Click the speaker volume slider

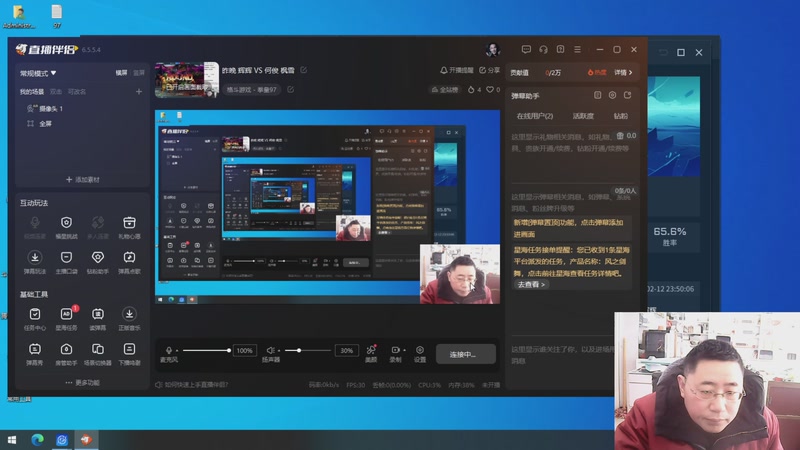(307, 351)
